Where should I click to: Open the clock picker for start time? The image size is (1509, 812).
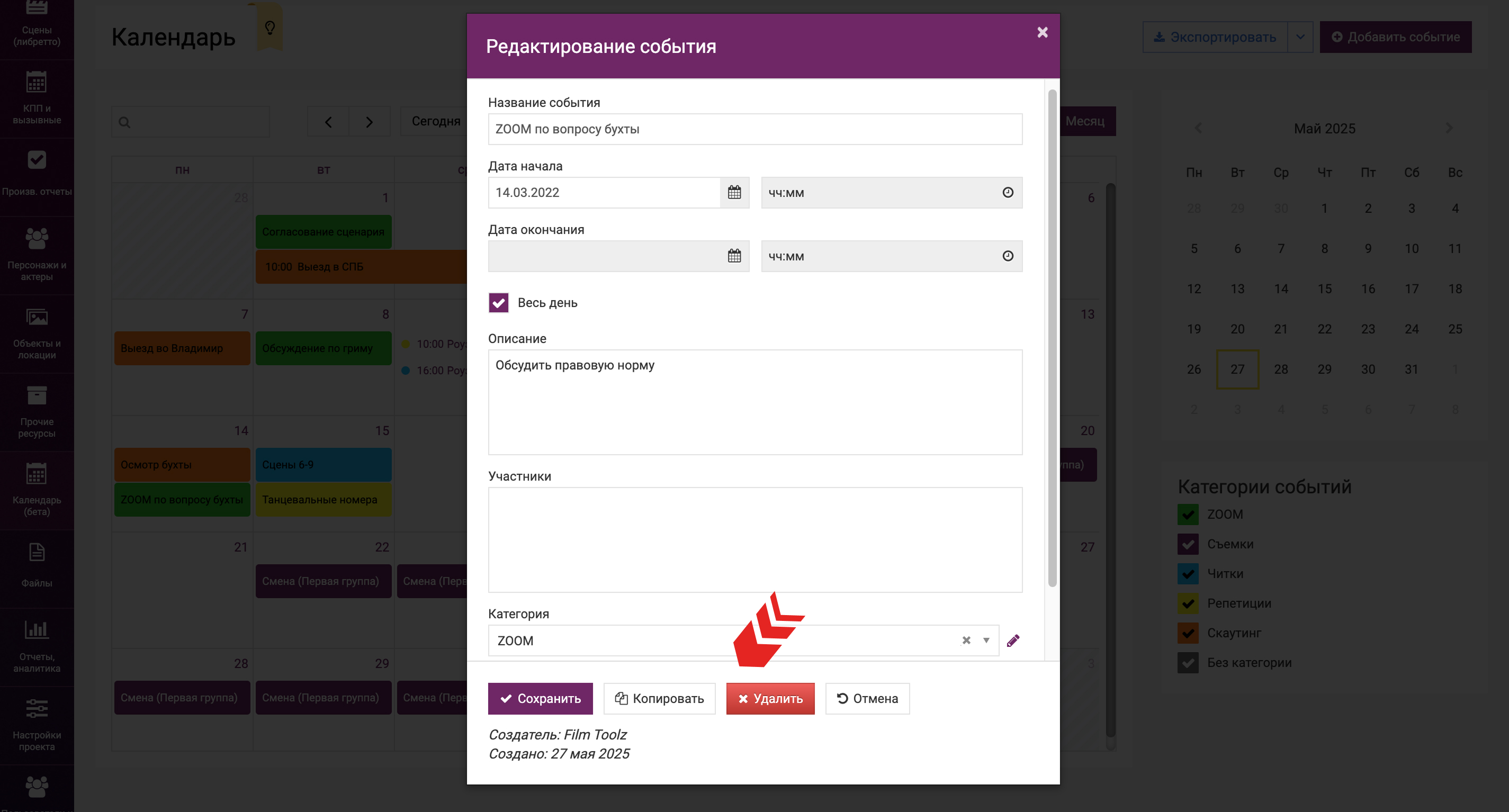pyautogui.click(x=1008, y=193)
